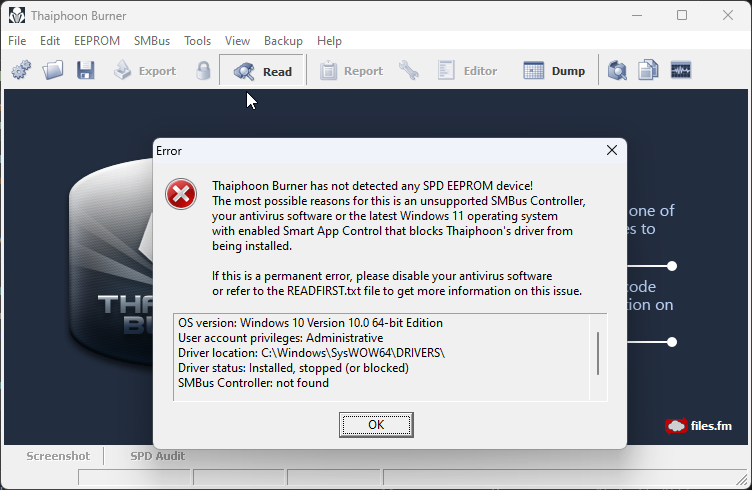Open the Backup menu

[x=283, y=41]
